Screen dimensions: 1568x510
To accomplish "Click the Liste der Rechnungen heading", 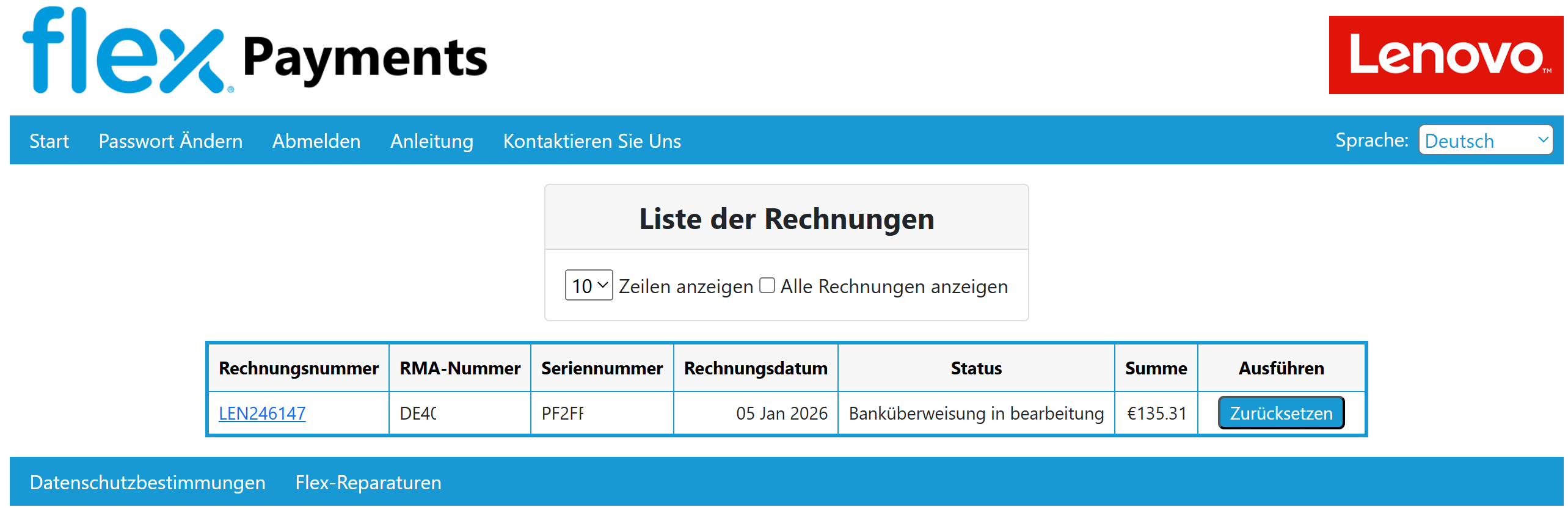I will tap(786, 219).
